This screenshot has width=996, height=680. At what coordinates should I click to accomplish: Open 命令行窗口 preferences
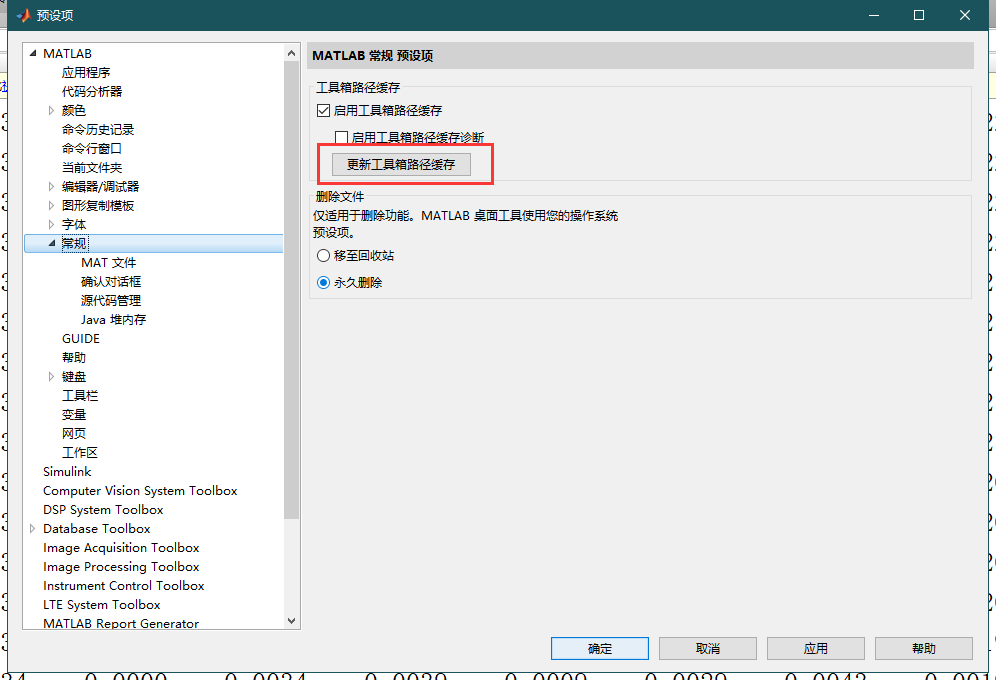click(x=92, y=149)
